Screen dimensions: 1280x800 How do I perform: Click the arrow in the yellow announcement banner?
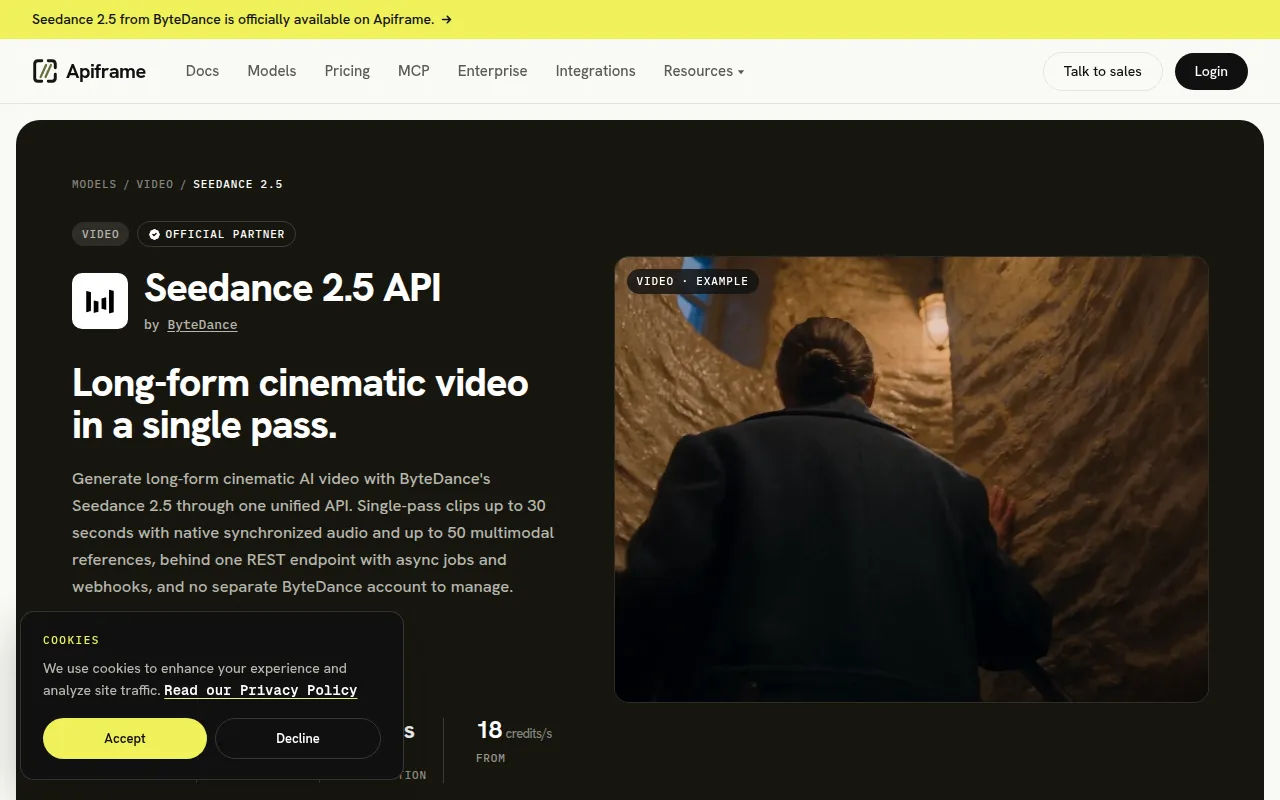pos(446,19)
